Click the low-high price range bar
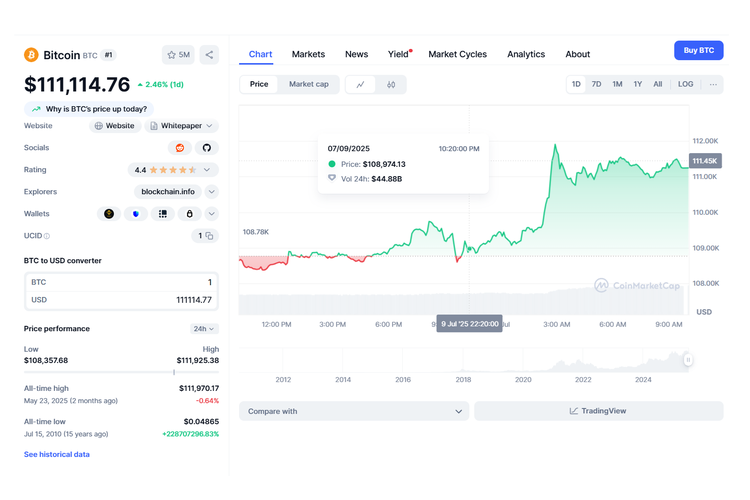Viewport: 750px width, 500px height. (x=121, y=372)
